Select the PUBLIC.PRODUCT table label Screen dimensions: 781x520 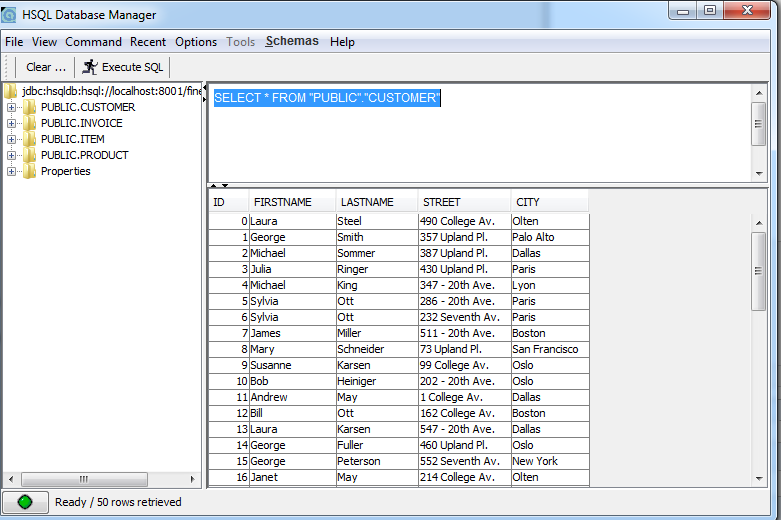(x=84, y=155)
